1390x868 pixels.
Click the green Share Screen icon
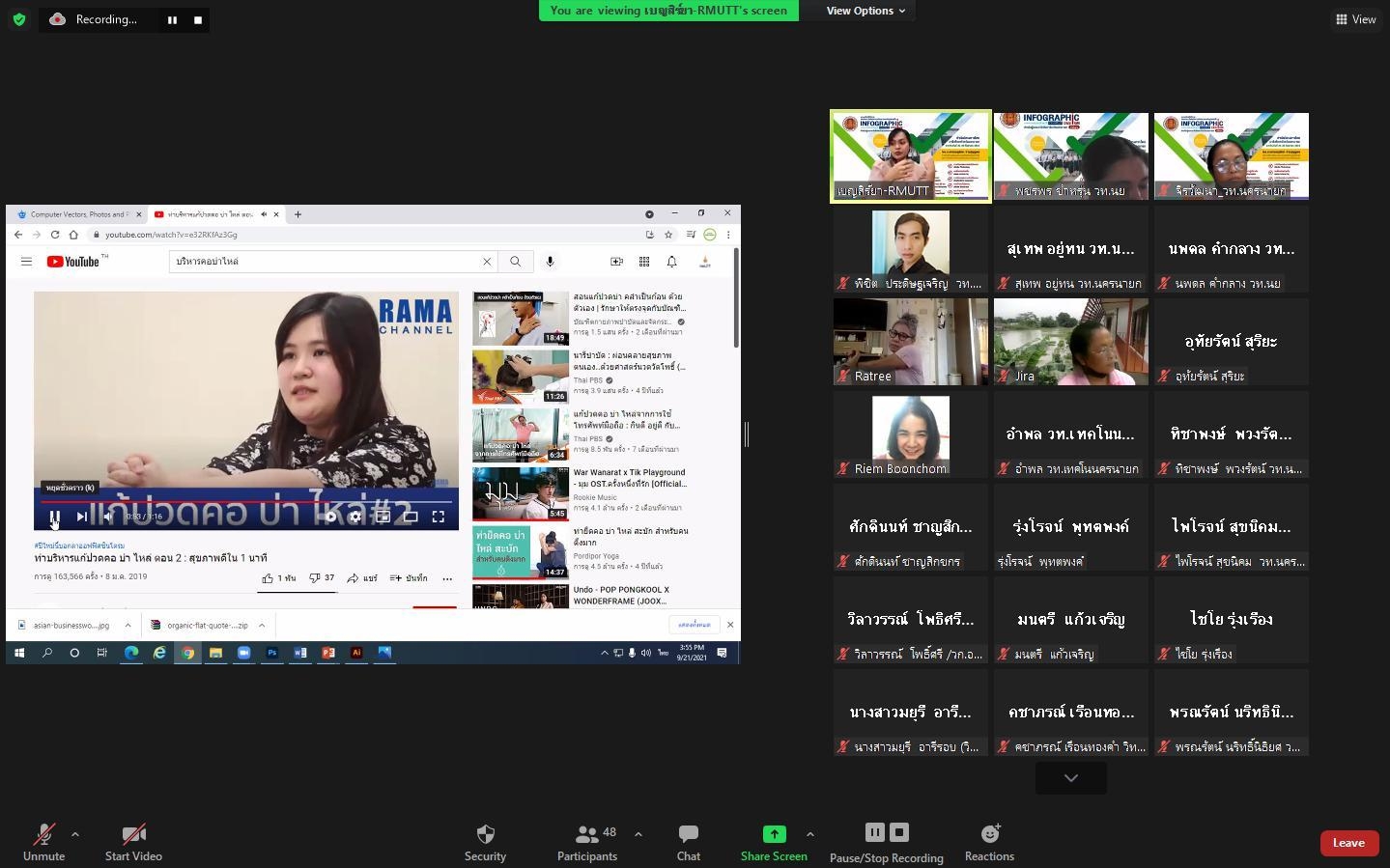coord(774,834)
